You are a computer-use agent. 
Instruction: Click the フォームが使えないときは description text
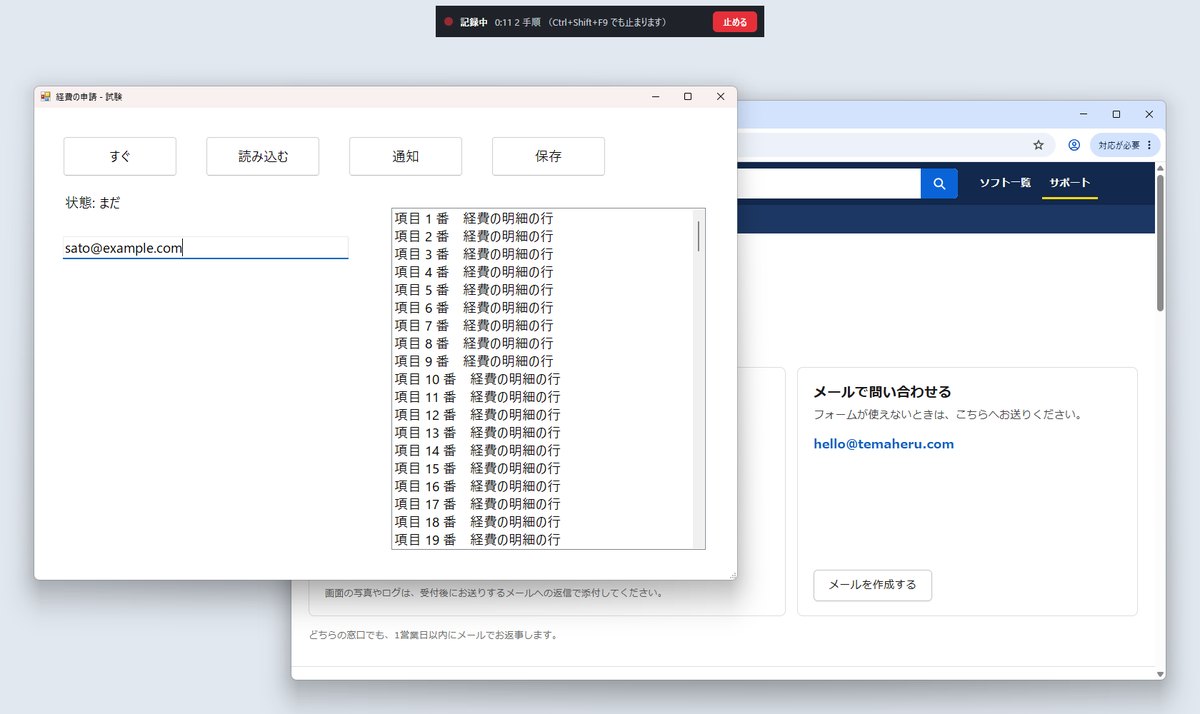(948, 414)
